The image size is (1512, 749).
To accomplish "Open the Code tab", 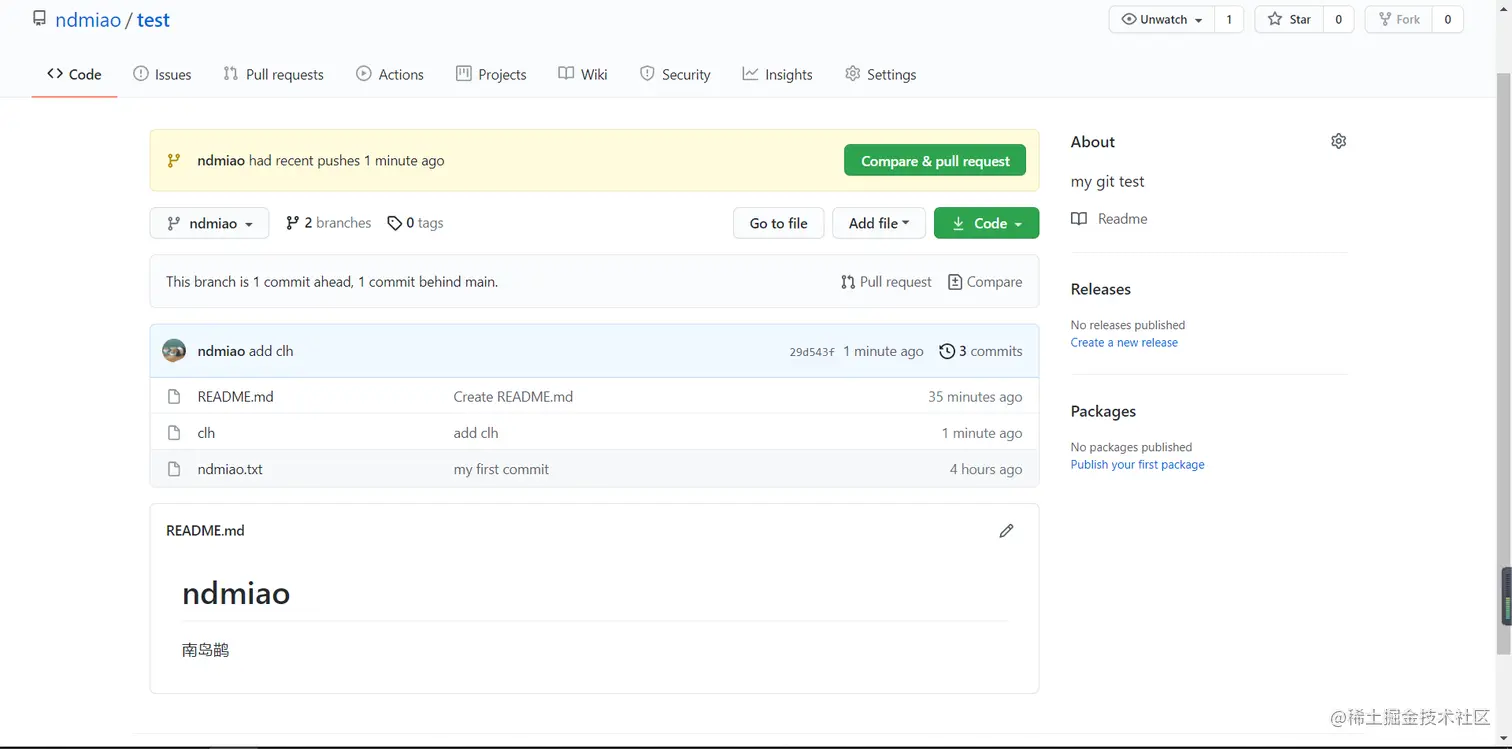I will coord(74,74).
